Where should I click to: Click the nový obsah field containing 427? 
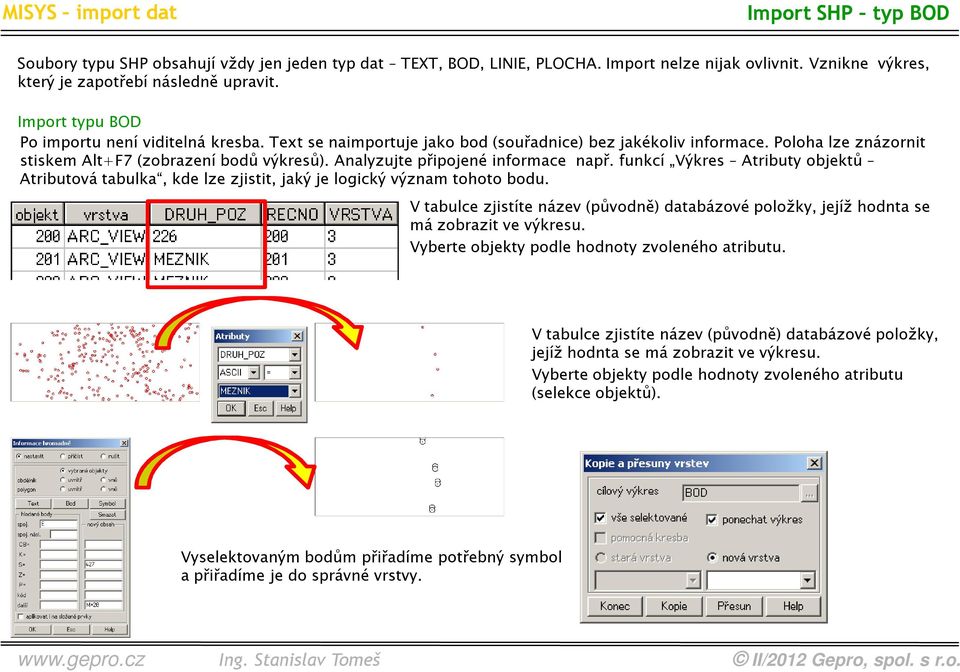pyautogui.click(x=103, y=564)
